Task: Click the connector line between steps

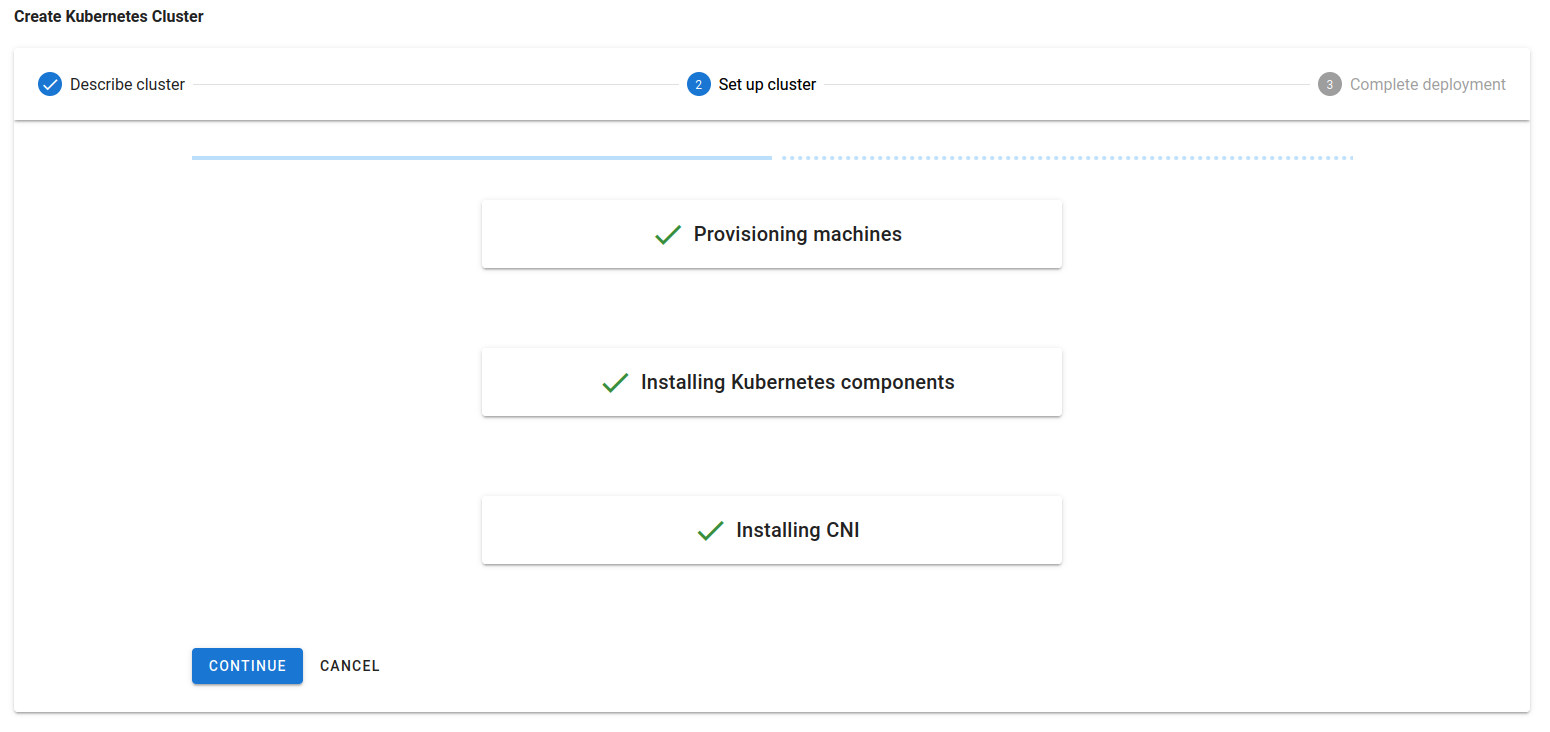Action: pyautogui.click(x=440, y=84)
